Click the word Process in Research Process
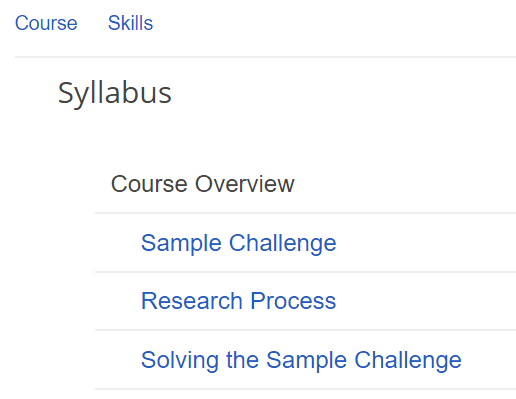Viewport: 516px width, 399px height. click(293, 301)
